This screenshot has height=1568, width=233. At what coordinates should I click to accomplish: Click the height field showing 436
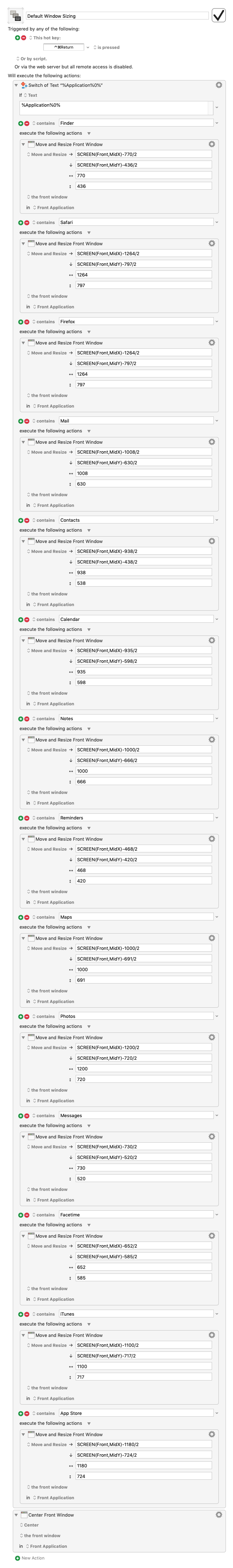click(143, 186)
